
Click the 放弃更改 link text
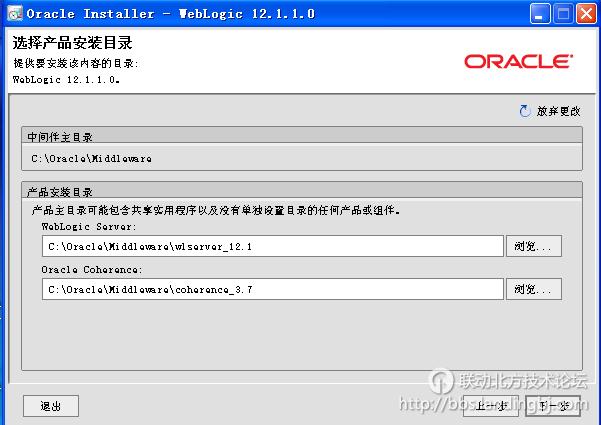coord(558,111)
